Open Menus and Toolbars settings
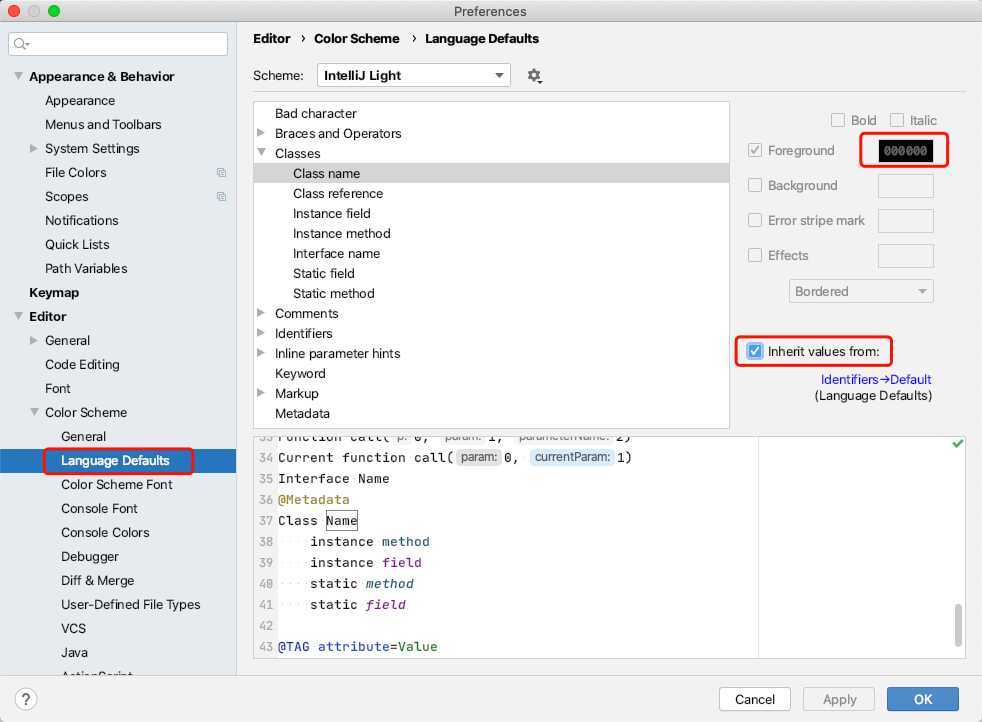The height and width of the screenshot is (722, 982). coord(103,125)
